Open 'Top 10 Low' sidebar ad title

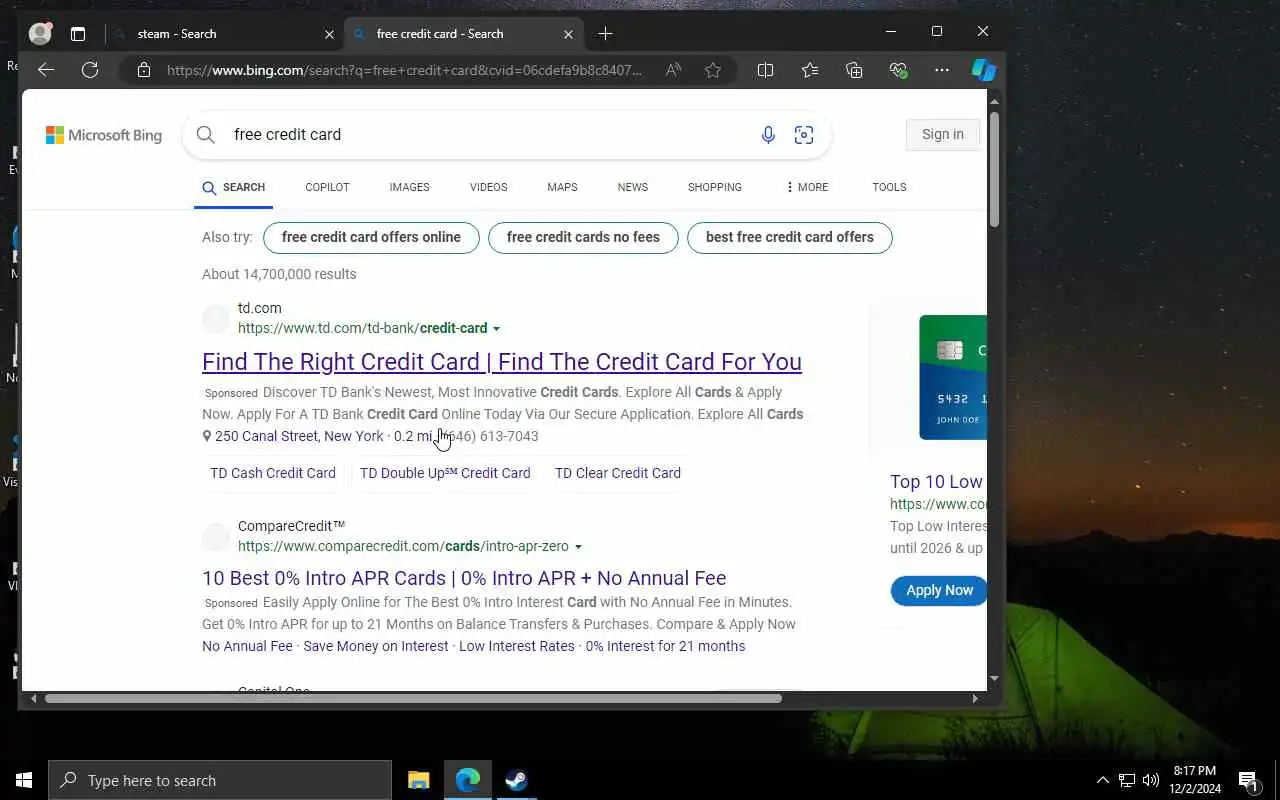pos(937,482)
